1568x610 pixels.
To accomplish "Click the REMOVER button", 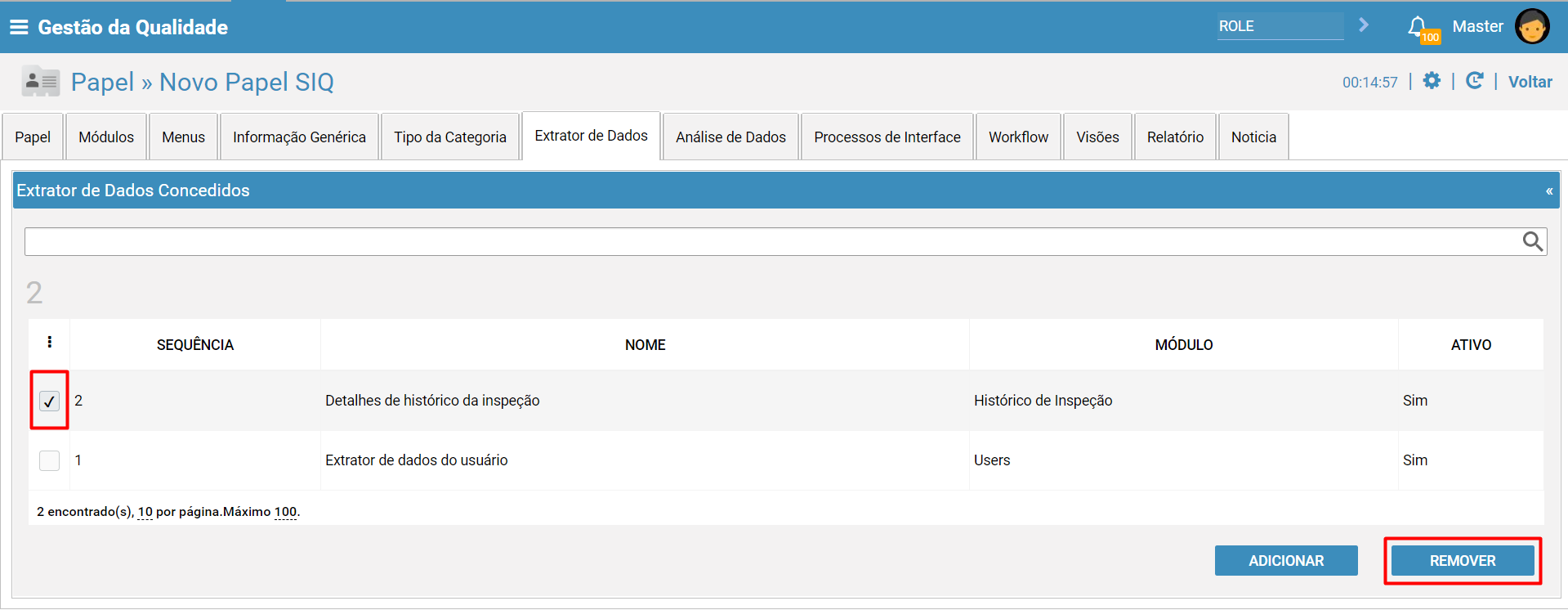I will [1463, 561].
